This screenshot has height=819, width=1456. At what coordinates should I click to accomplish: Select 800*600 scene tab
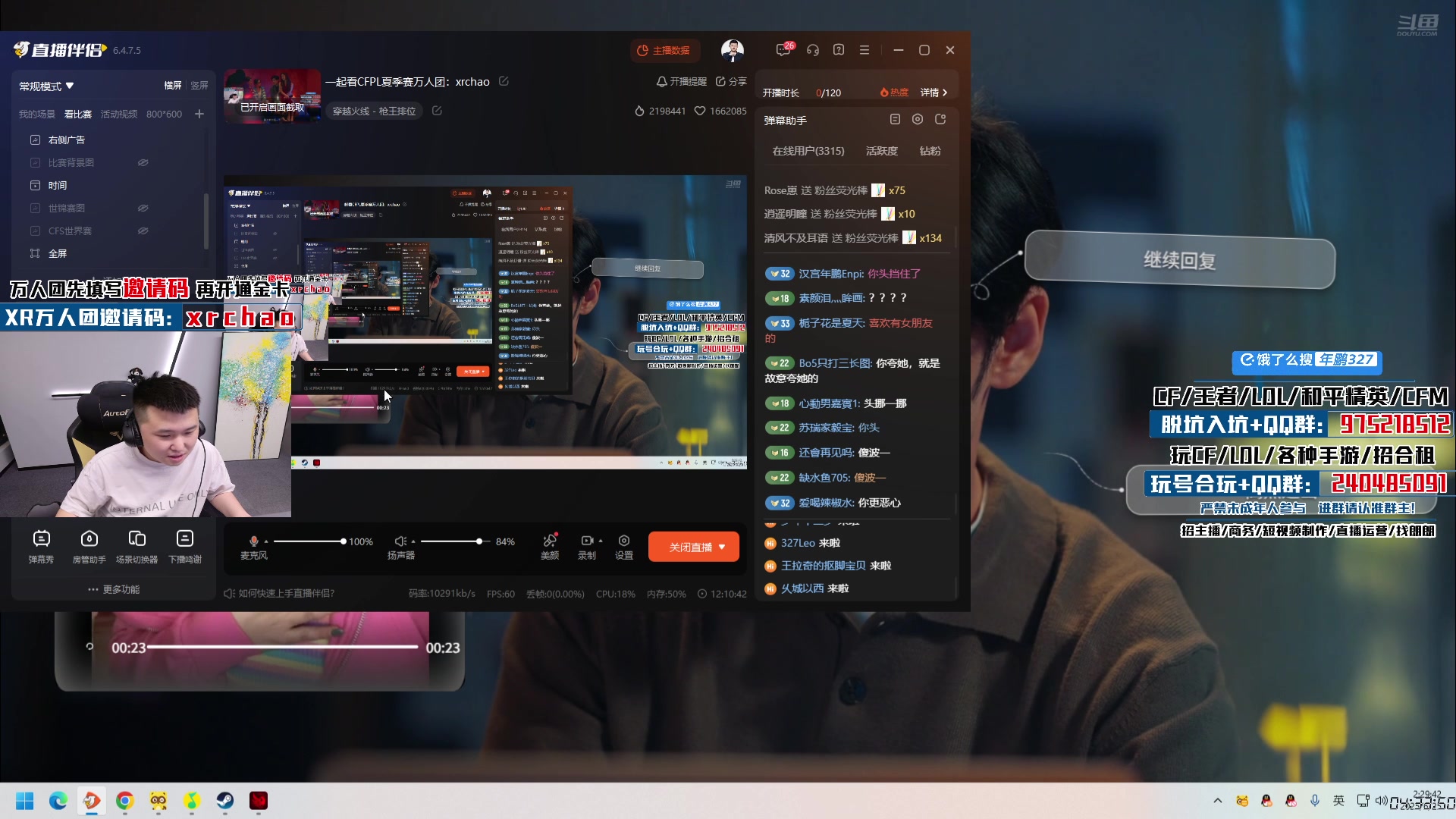click(164, 115)
